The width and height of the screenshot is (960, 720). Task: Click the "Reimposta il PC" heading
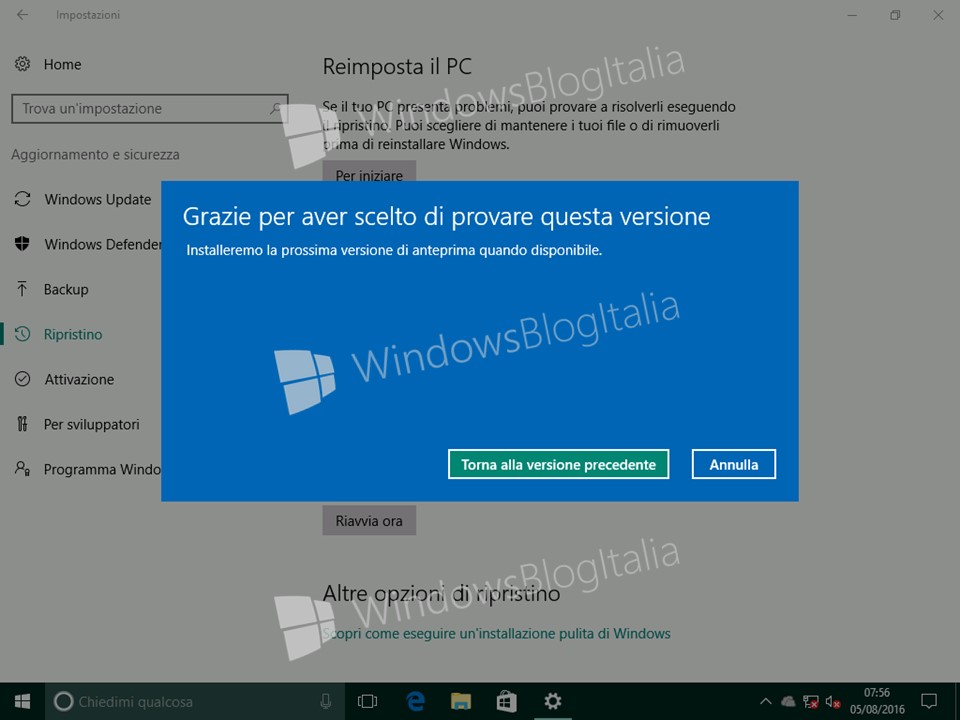tap(397, 66)
